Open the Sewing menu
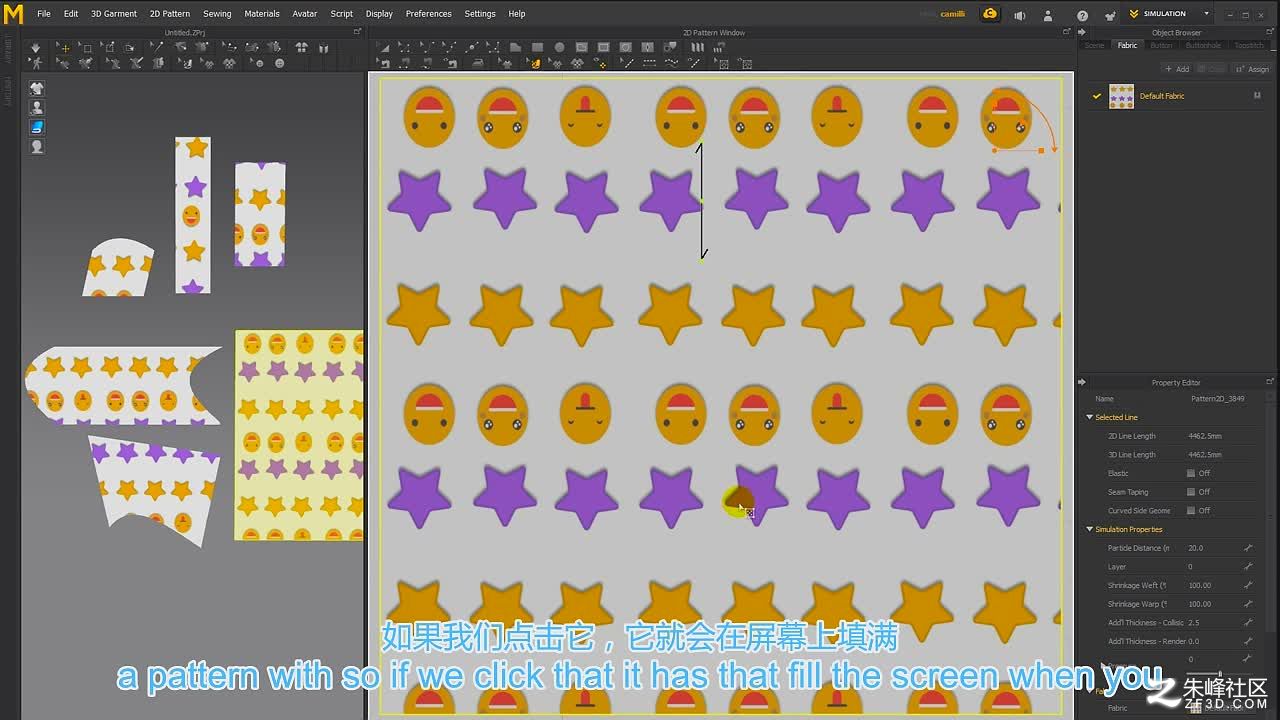The width and height of the screenshot is (1280, 720). 217,14
